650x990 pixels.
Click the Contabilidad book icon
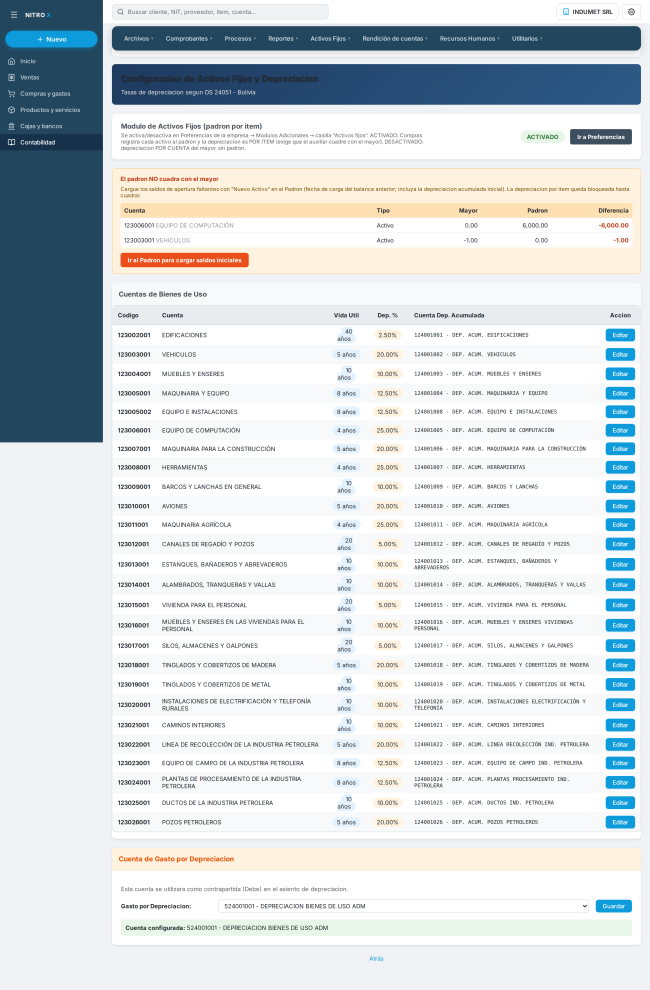(11, 143)
